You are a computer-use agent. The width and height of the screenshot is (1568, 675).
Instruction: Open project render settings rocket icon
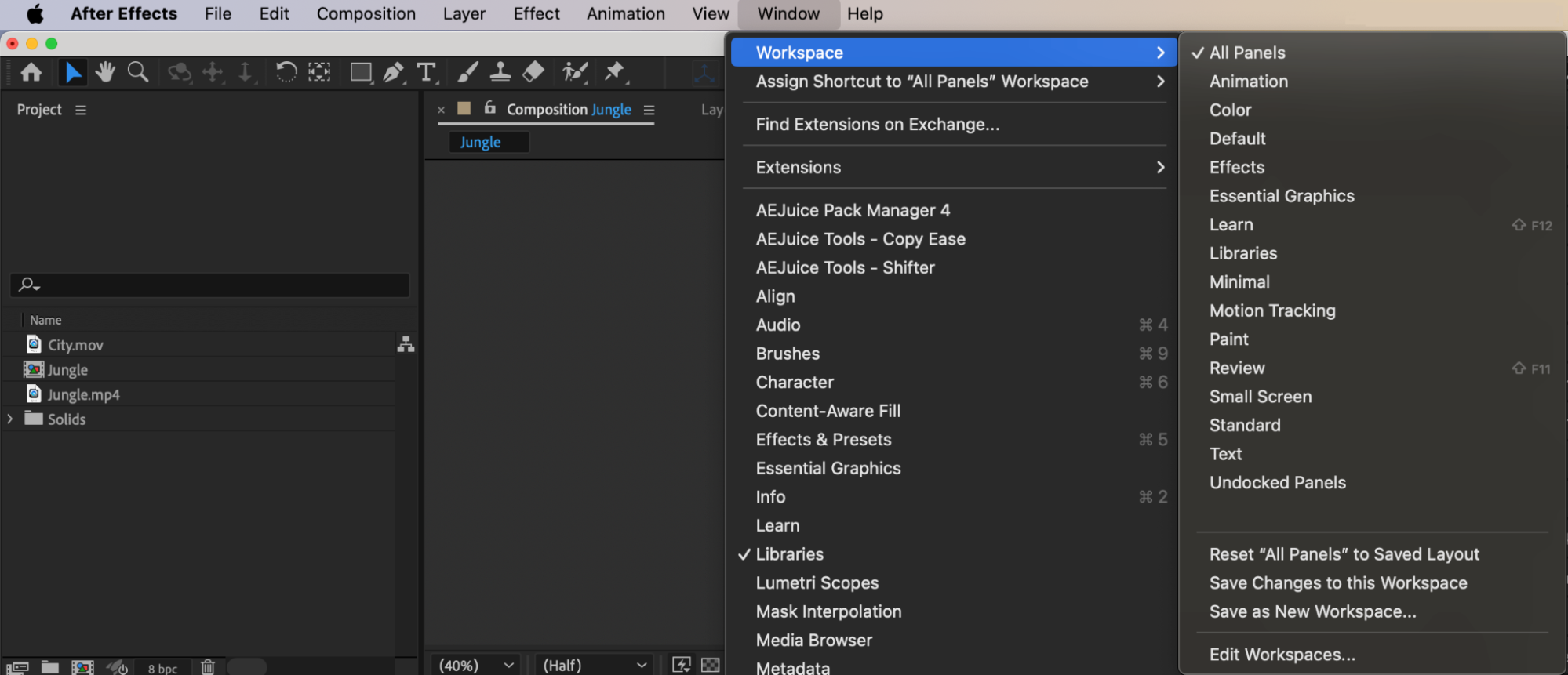[x=118, y=667]
